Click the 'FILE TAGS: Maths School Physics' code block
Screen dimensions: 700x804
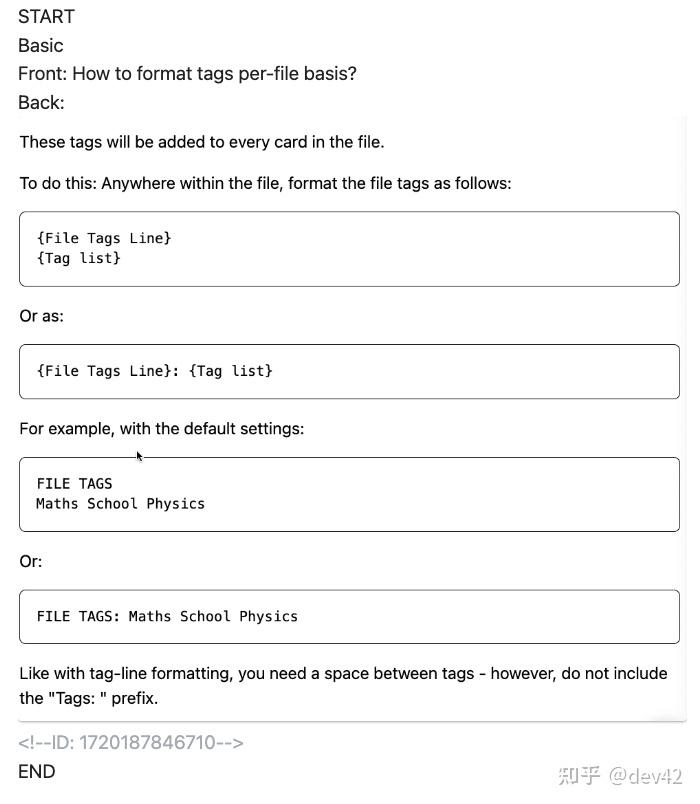pyautogui.click(x=167, y=617)
